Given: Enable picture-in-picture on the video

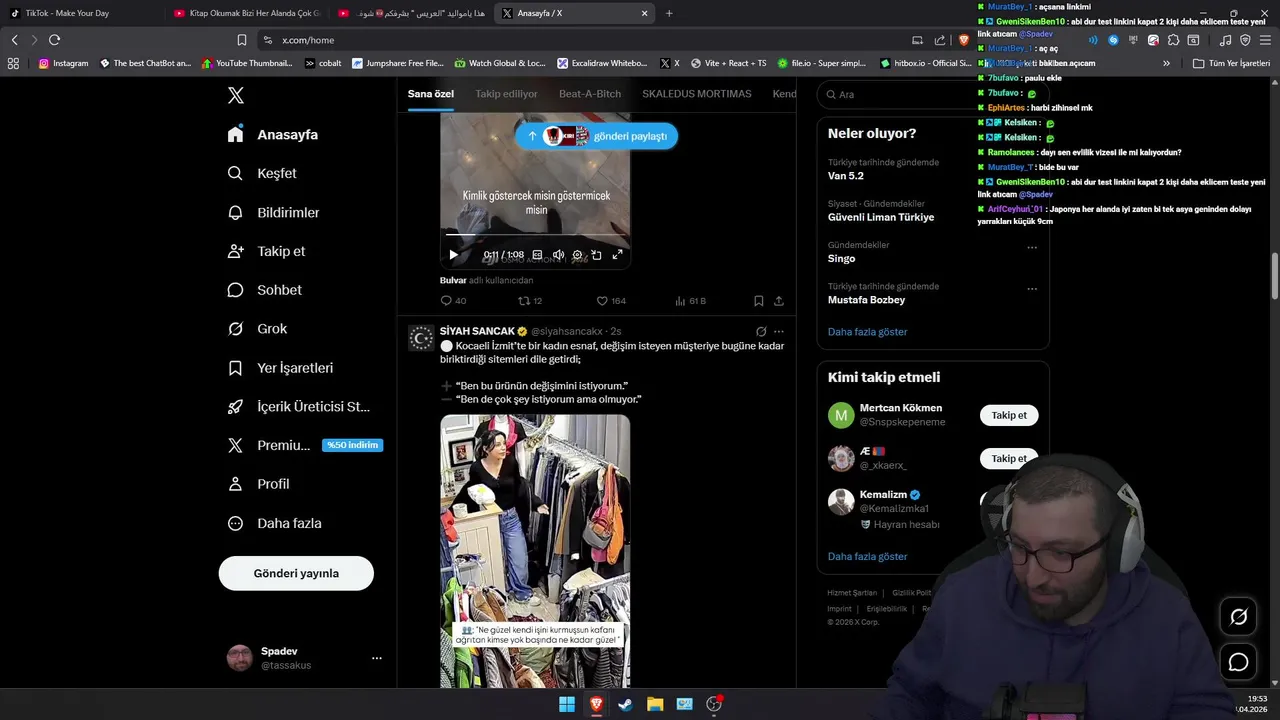Looking at the screenshot, I should point(596,255).
